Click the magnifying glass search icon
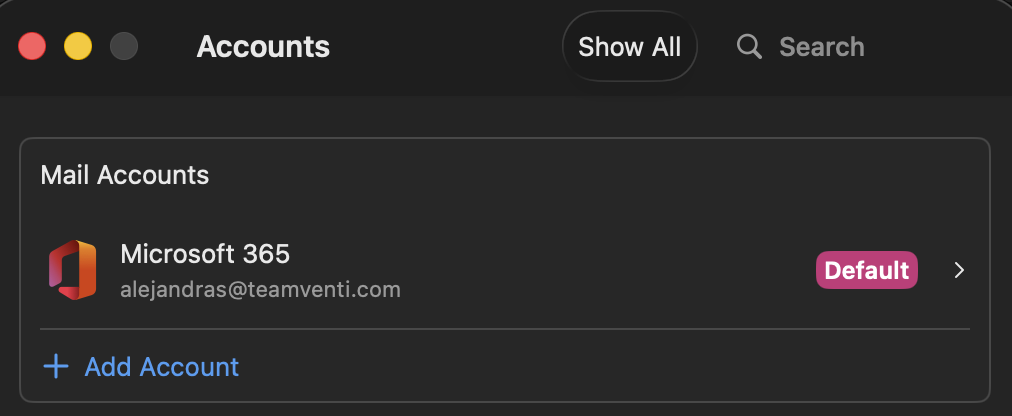The image size is (1012, 416). 749,47
